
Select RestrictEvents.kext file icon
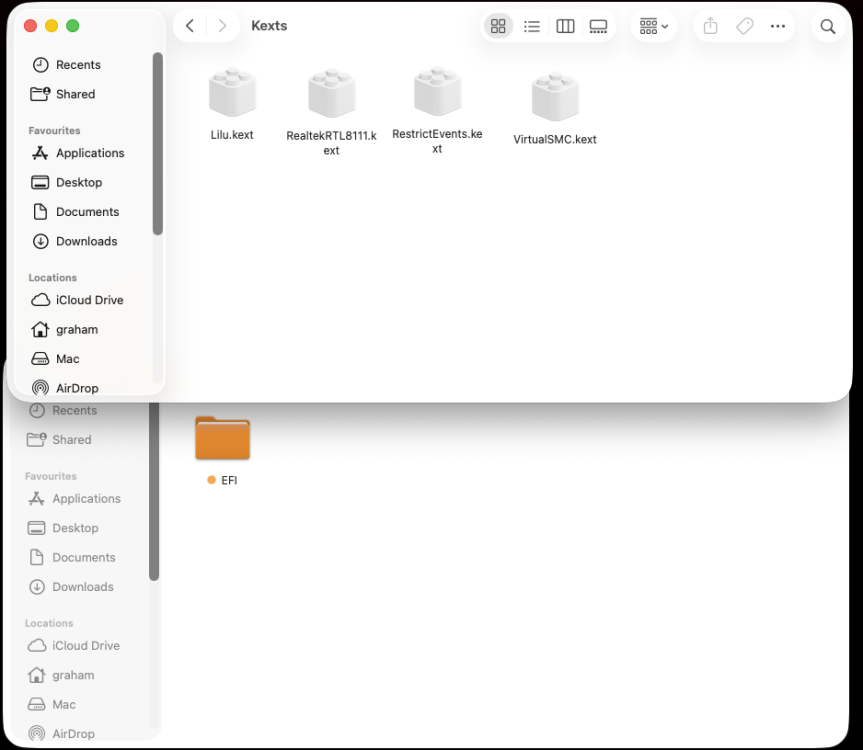click(x=438, y=91)
